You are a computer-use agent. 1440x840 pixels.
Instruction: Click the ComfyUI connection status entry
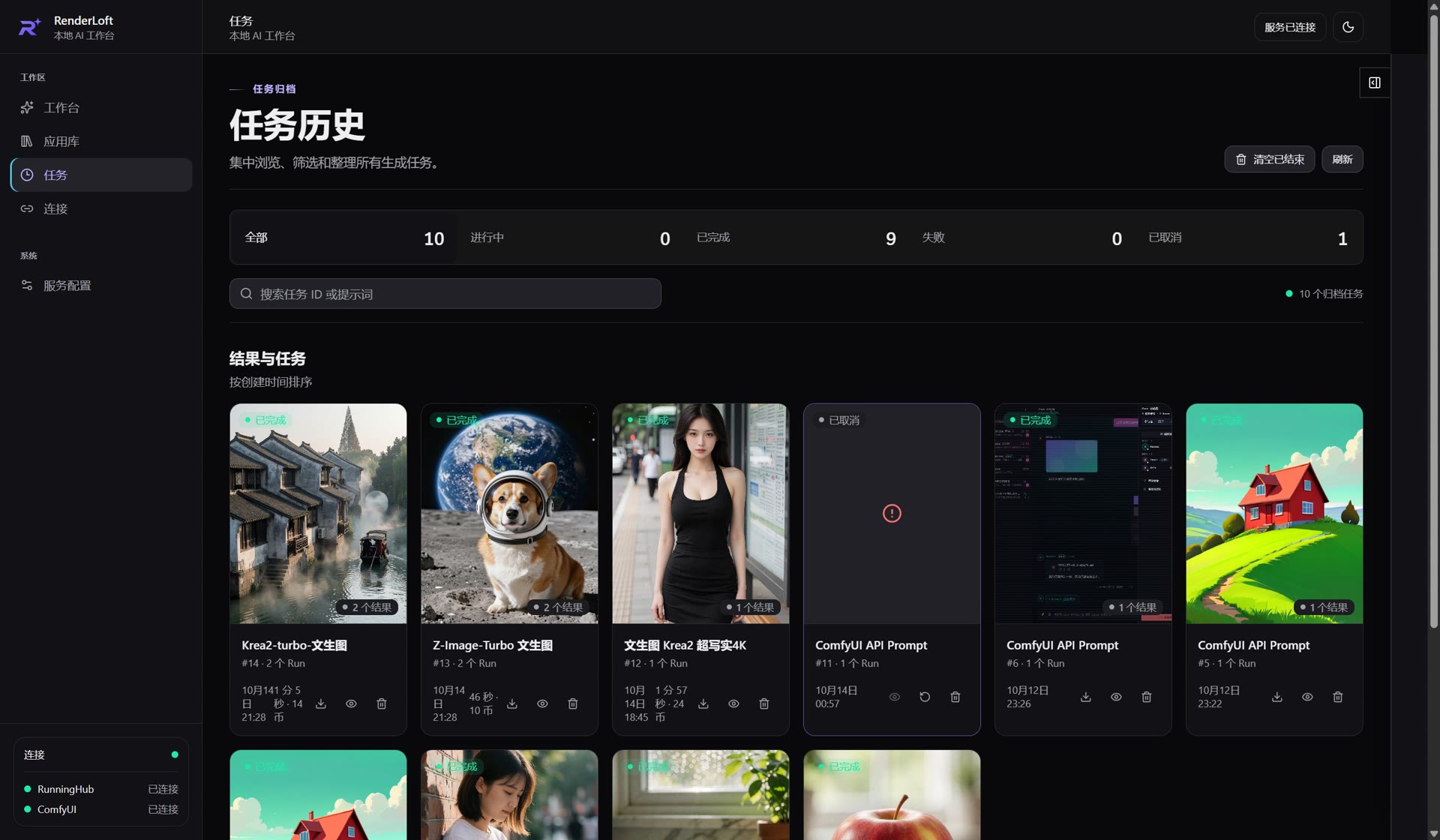101,809
